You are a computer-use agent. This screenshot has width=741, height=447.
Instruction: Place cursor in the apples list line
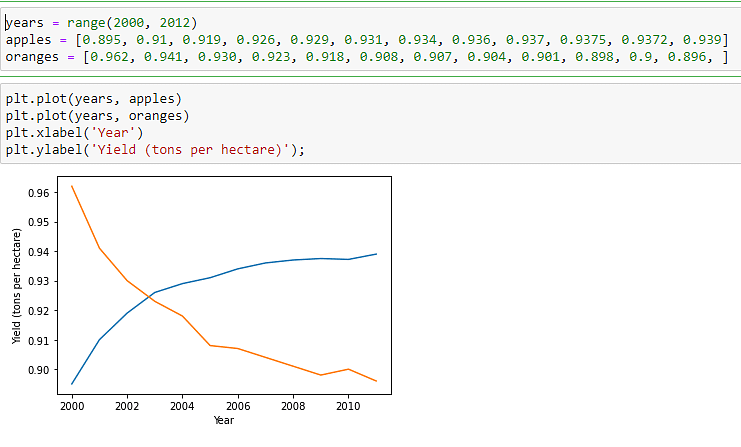point(367,40)
